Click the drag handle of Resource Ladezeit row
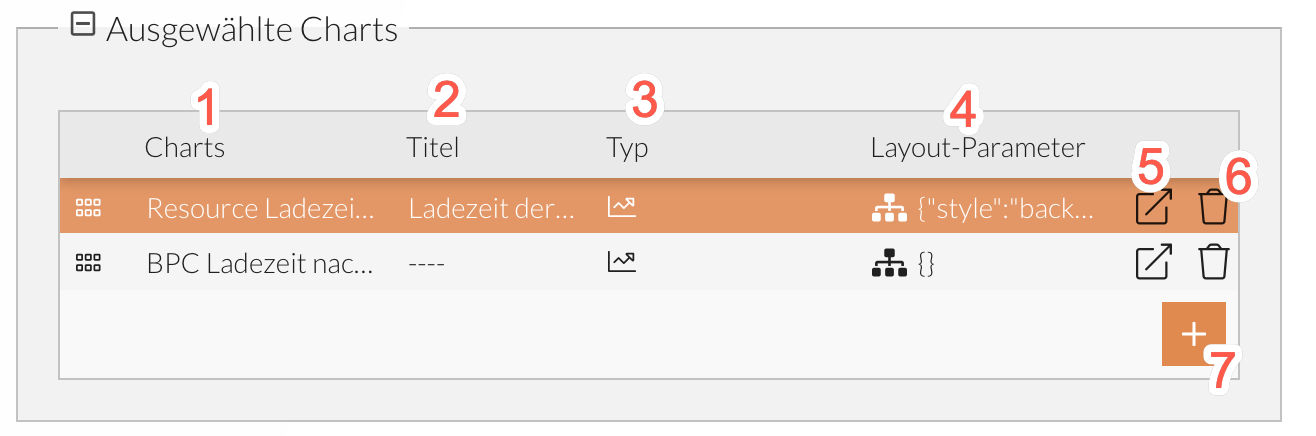1316x436 pixels. click(x=89, y=208)
